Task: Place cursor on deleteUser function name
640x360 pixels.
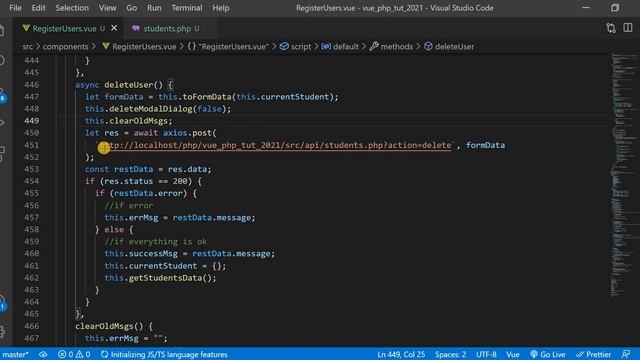Action: coord(129,85)
